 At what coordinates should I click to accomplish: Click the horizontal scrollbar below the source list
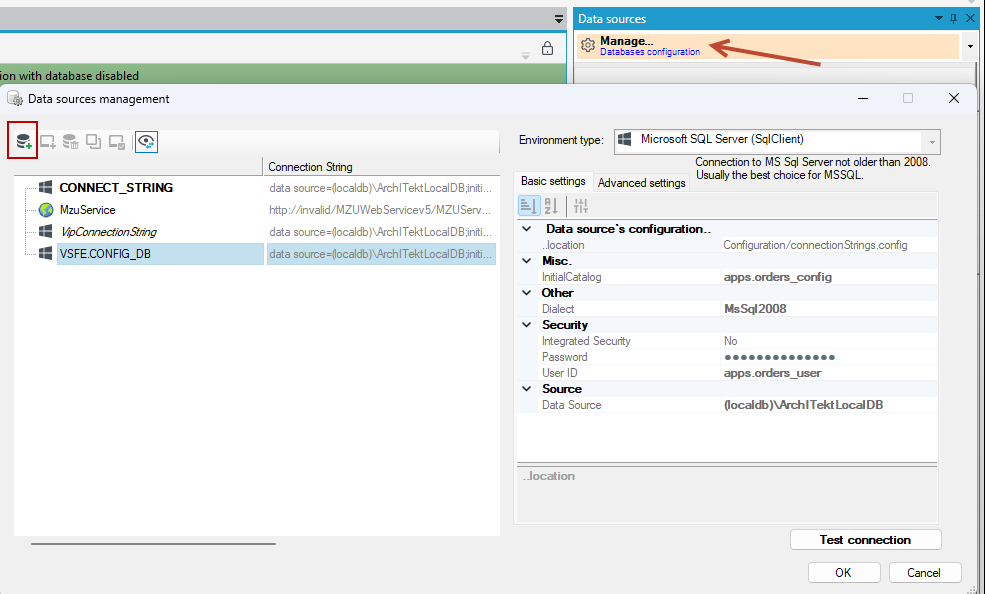(x=153, y=544)
